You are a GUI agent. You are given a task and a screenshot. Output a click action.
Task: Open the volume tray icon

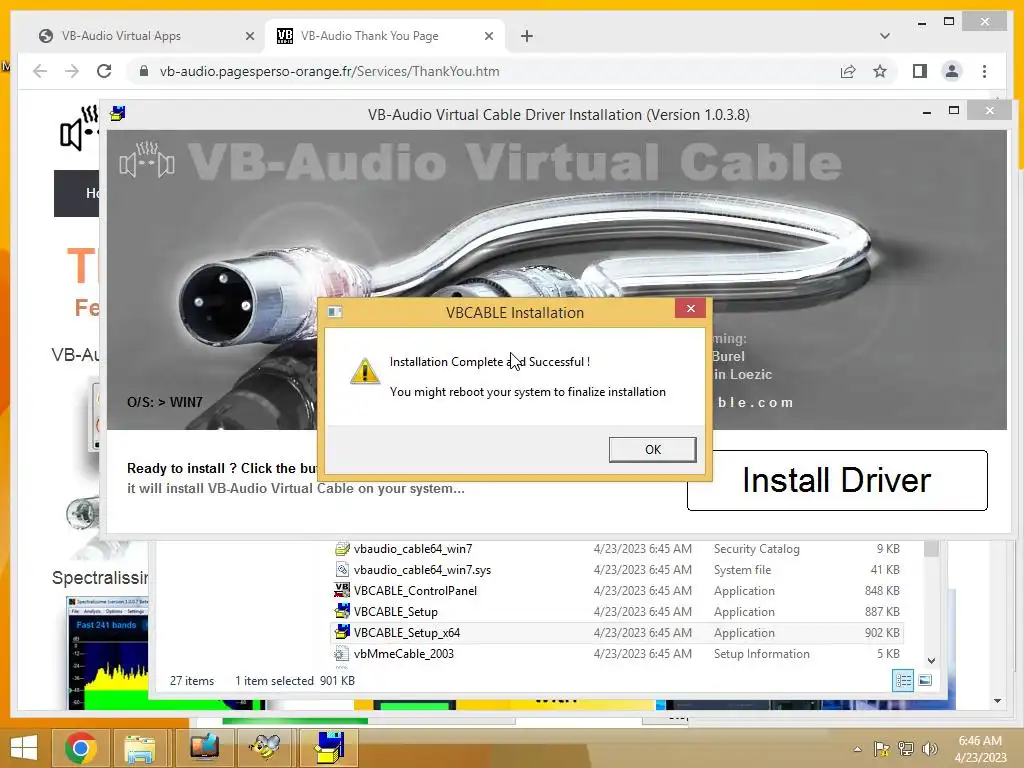[929, 749]
